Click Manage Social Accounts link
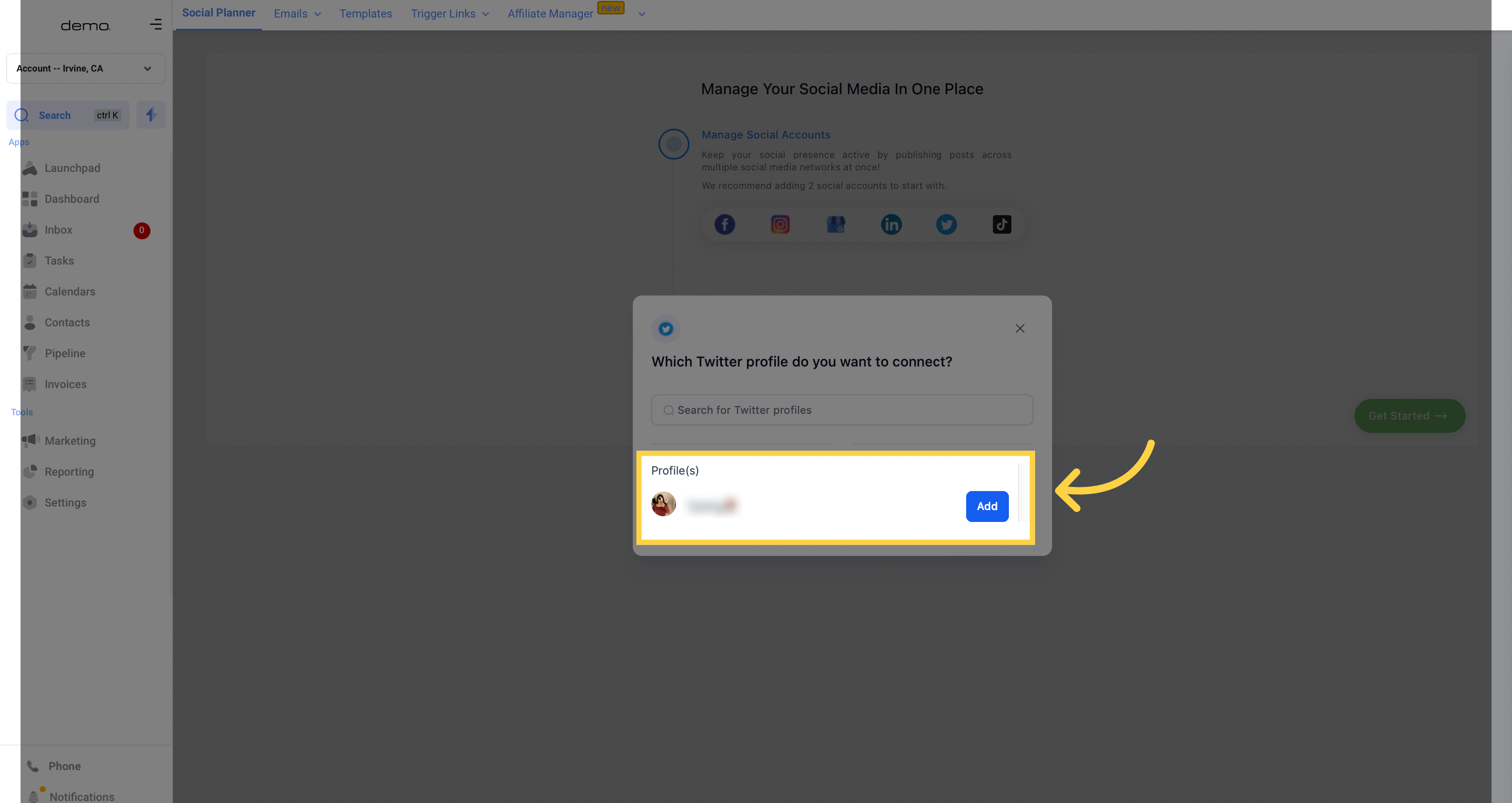1512x803 pixels. click(765, 134)
